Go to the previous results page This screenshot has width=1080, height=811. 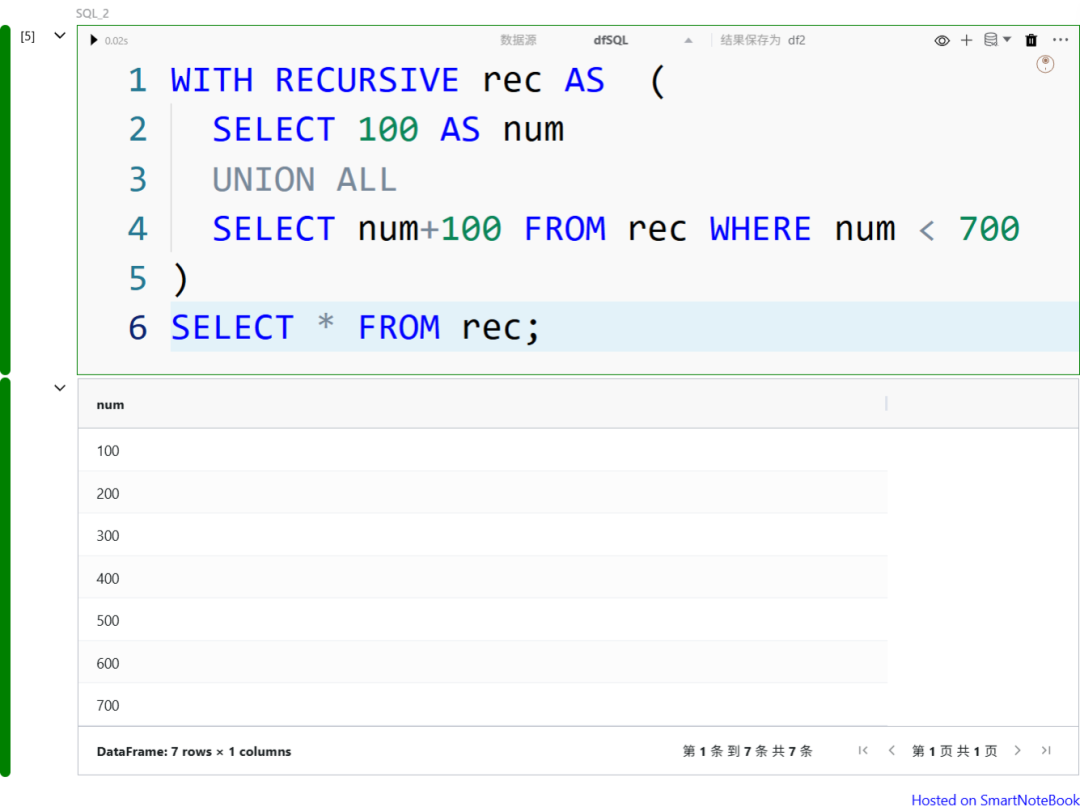pos(891,751)
